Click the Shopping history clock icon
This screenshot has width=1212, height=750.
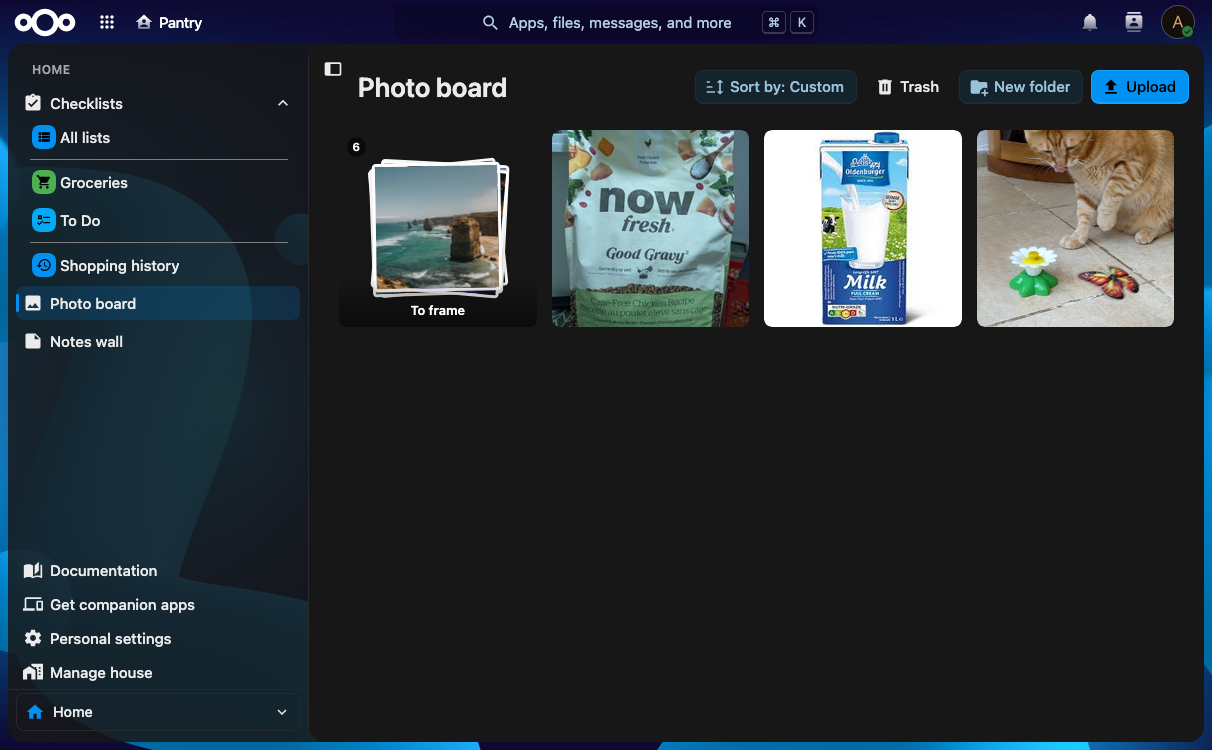click(43, 265)
